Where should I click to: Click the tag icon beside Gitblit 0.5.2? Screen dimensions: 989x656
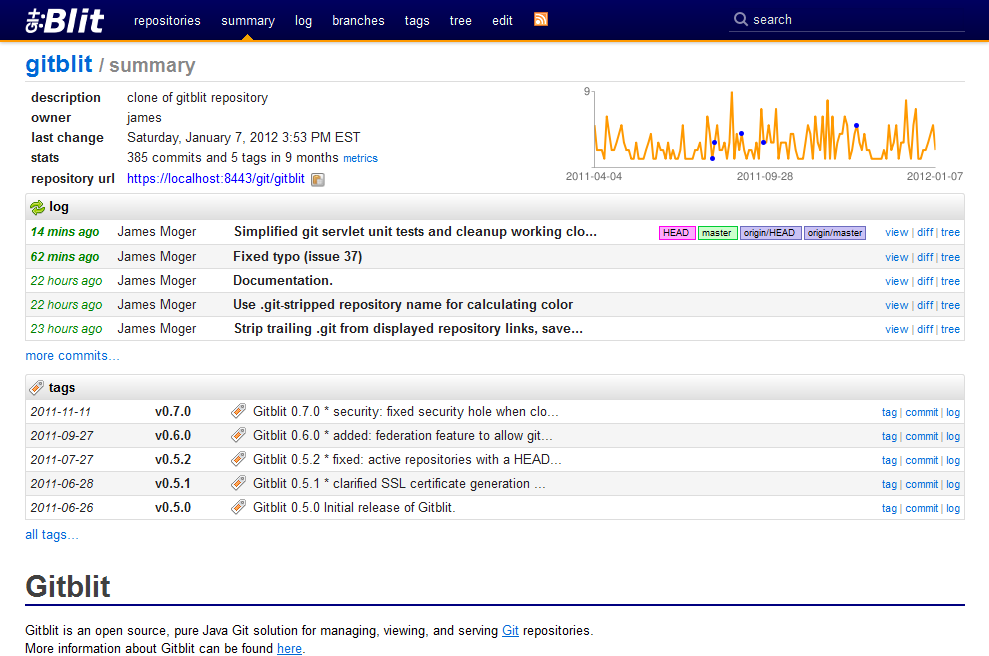[x=238, y=459]
